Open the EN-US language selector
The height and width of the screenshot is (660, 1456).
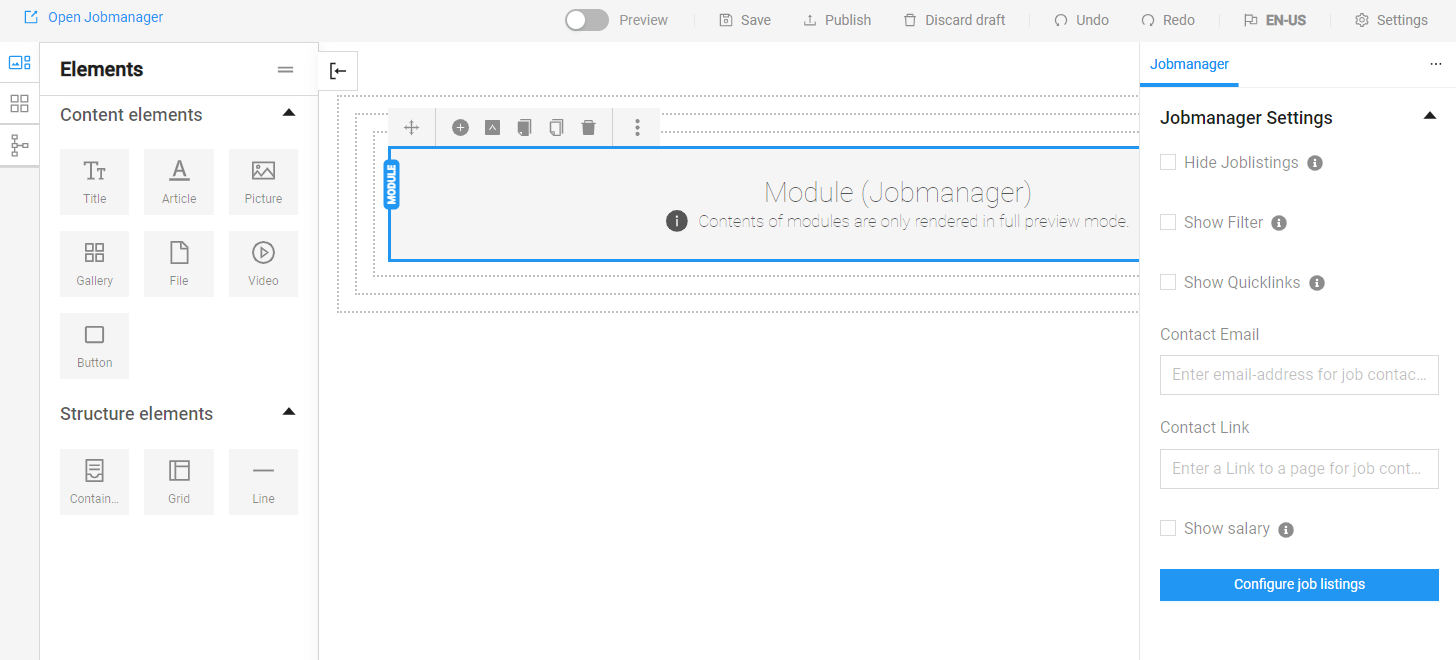[x=1275, y=20]
